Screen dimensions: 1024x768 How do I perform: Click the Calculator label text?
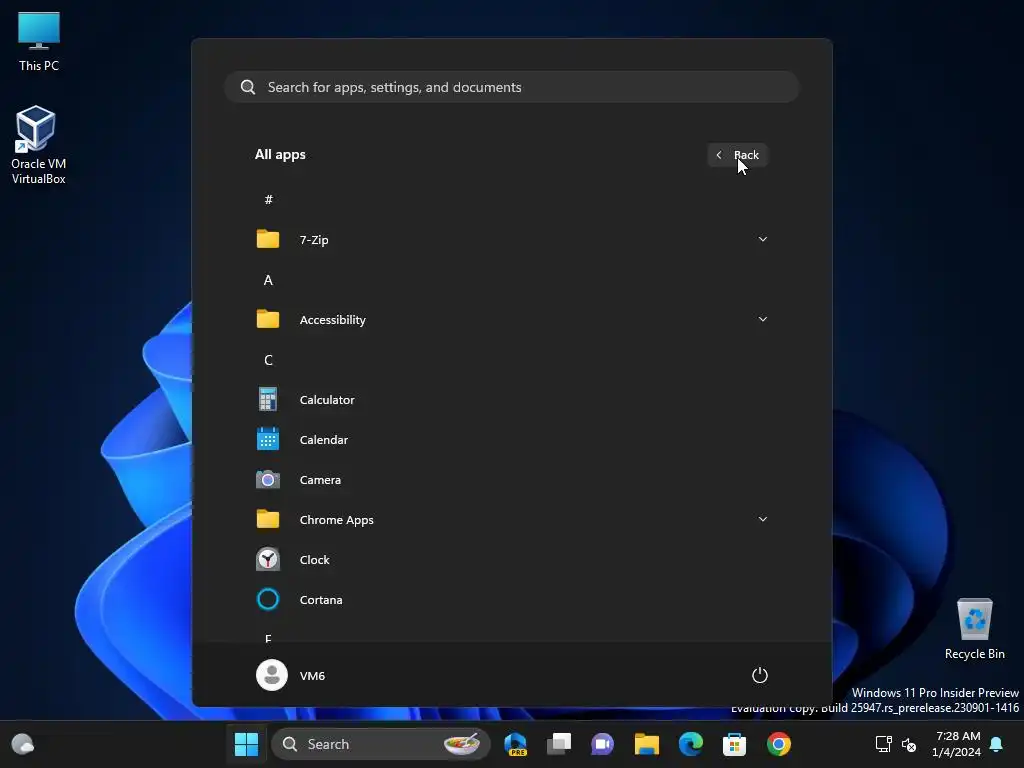point(327,400)
